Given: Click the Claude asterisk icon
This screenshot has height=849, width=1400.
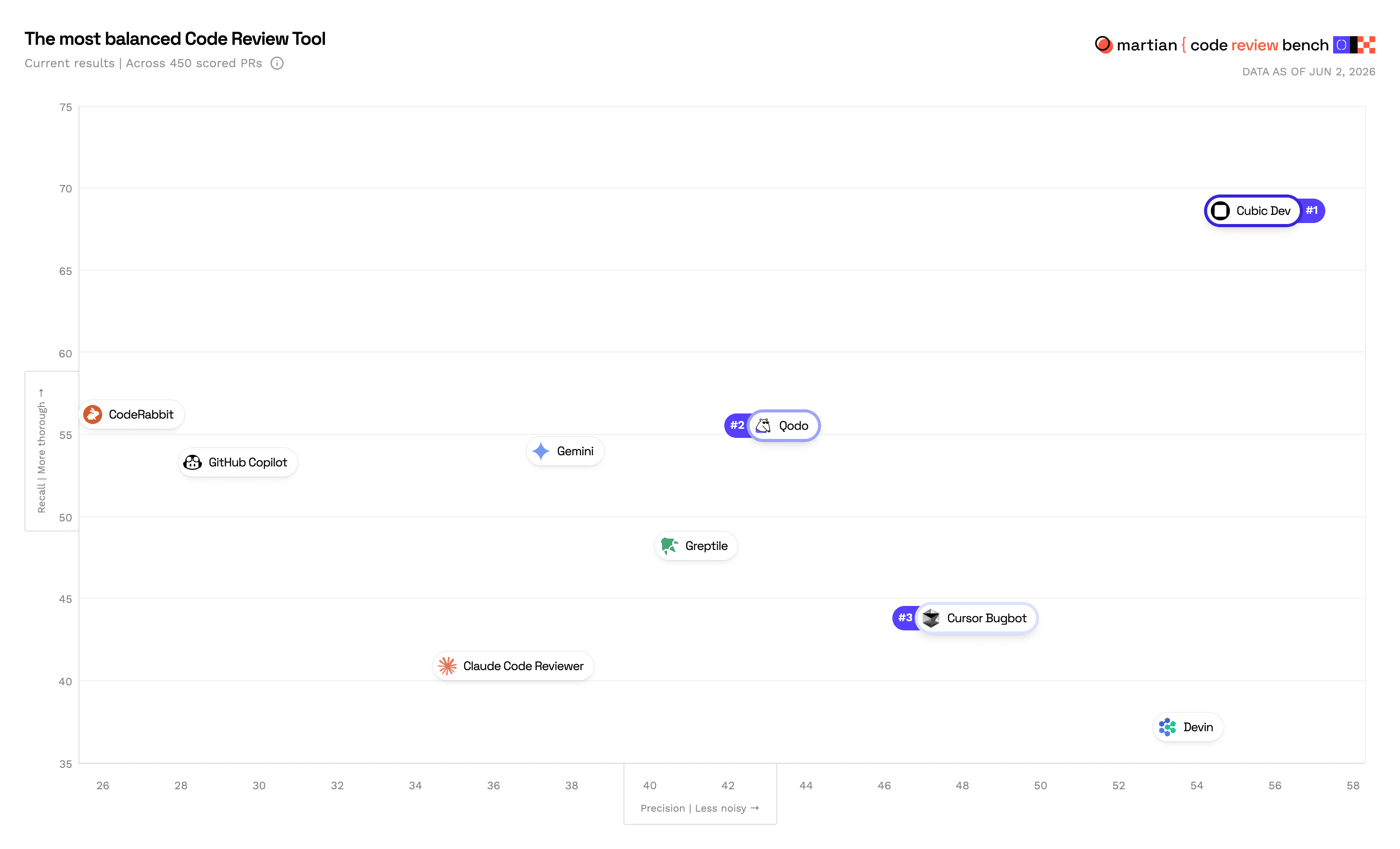Looking at the screenshot, I should click(447, 666).
